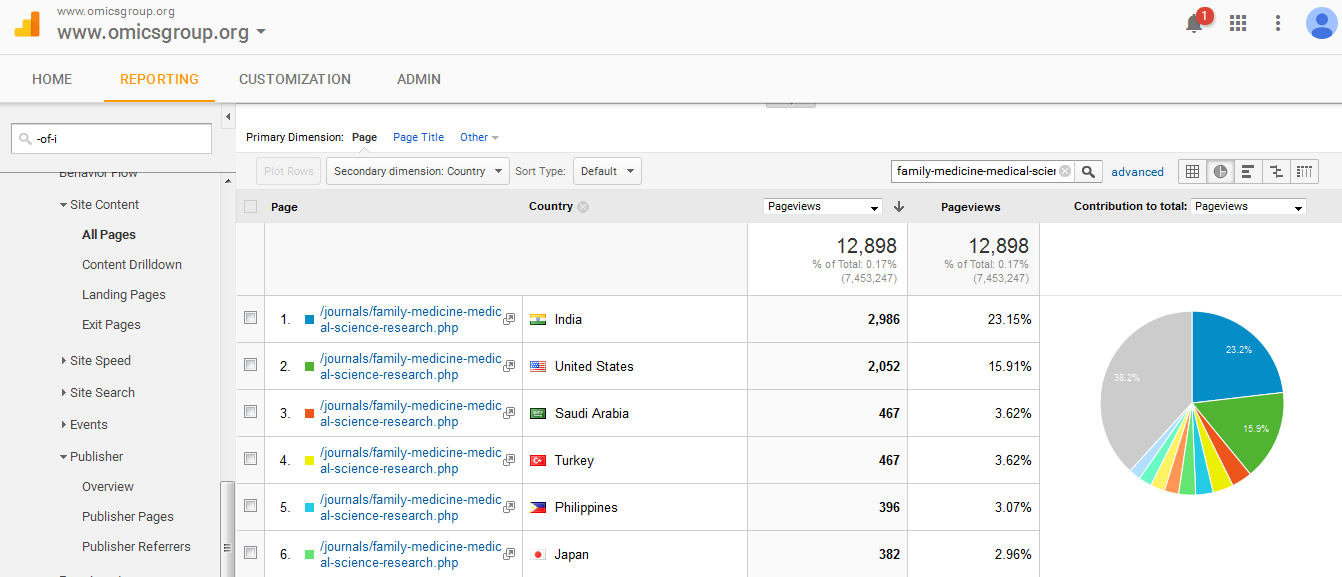Go to the HOME tab

coord(52,79)
